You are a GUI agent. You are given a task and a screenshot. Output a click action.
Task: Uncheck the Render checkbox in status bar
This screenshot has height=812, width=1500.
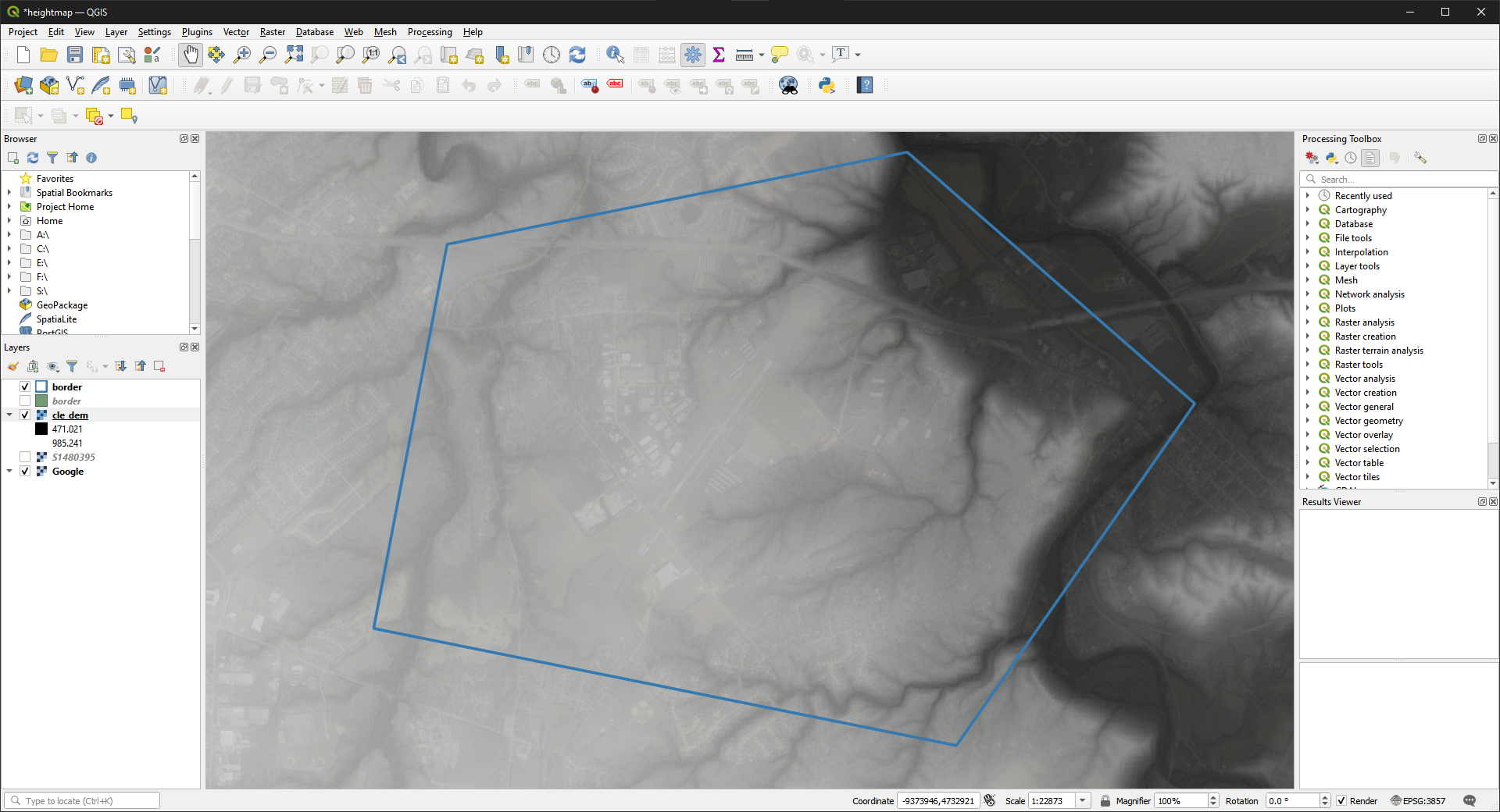[1341, 801]
